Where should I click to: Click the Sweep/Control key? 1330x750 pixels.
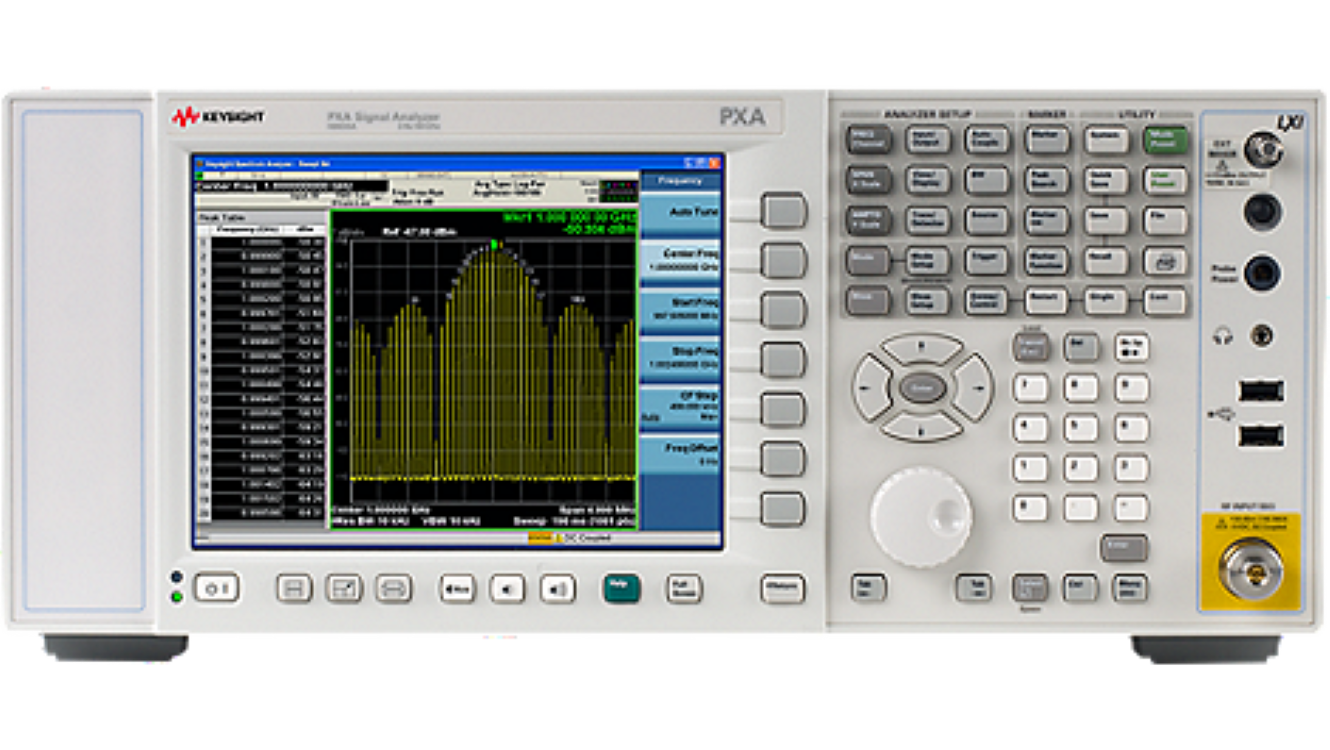(x=987, y=300)
